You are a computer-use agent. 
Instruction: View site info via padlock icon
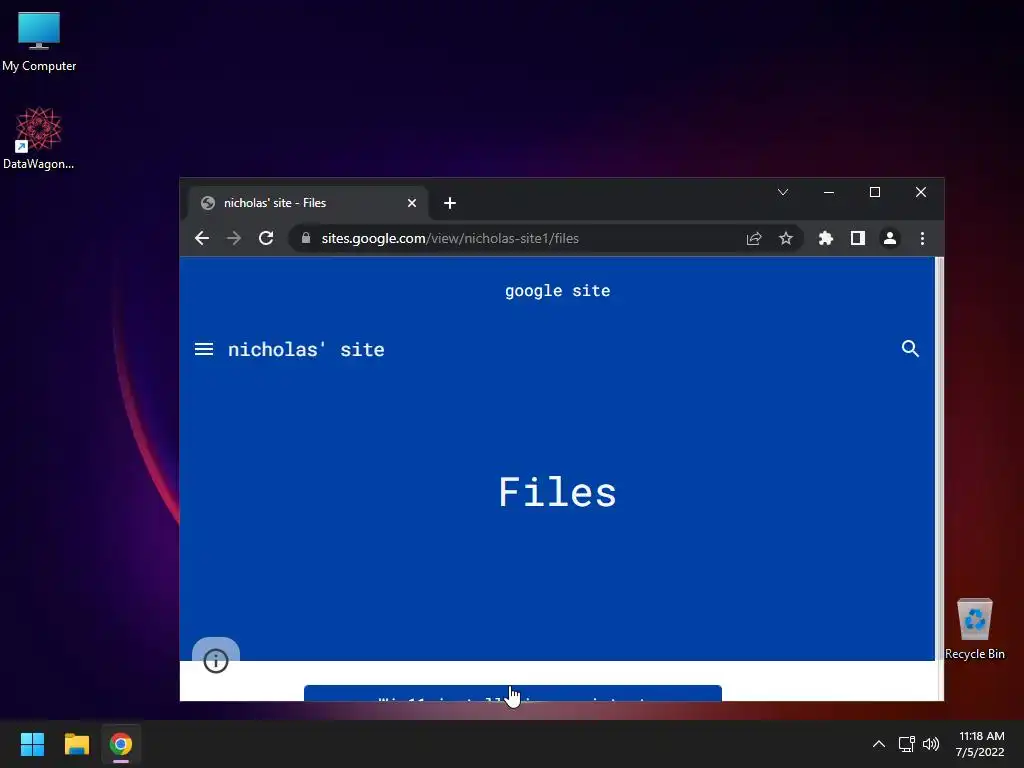pyautogui.click(x=306, y=238)
